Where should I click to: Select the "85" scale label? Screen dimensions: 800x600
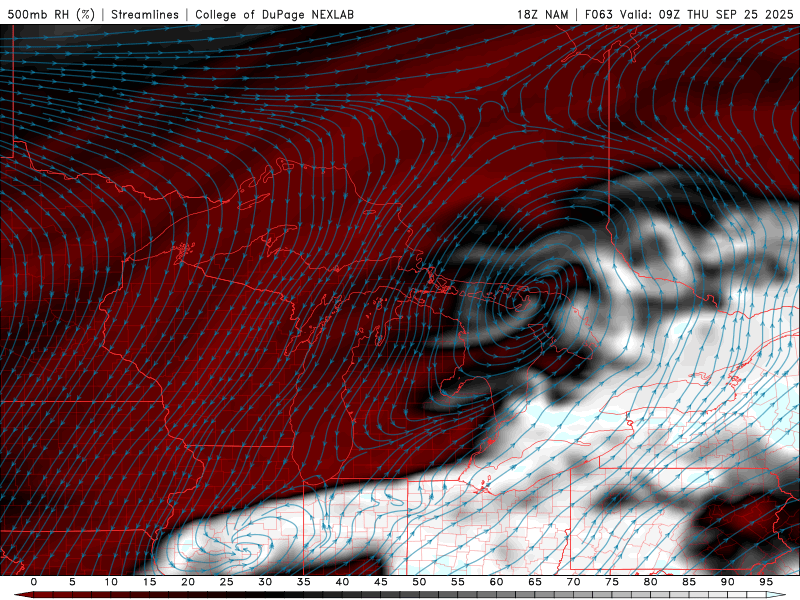coord(689,582)
